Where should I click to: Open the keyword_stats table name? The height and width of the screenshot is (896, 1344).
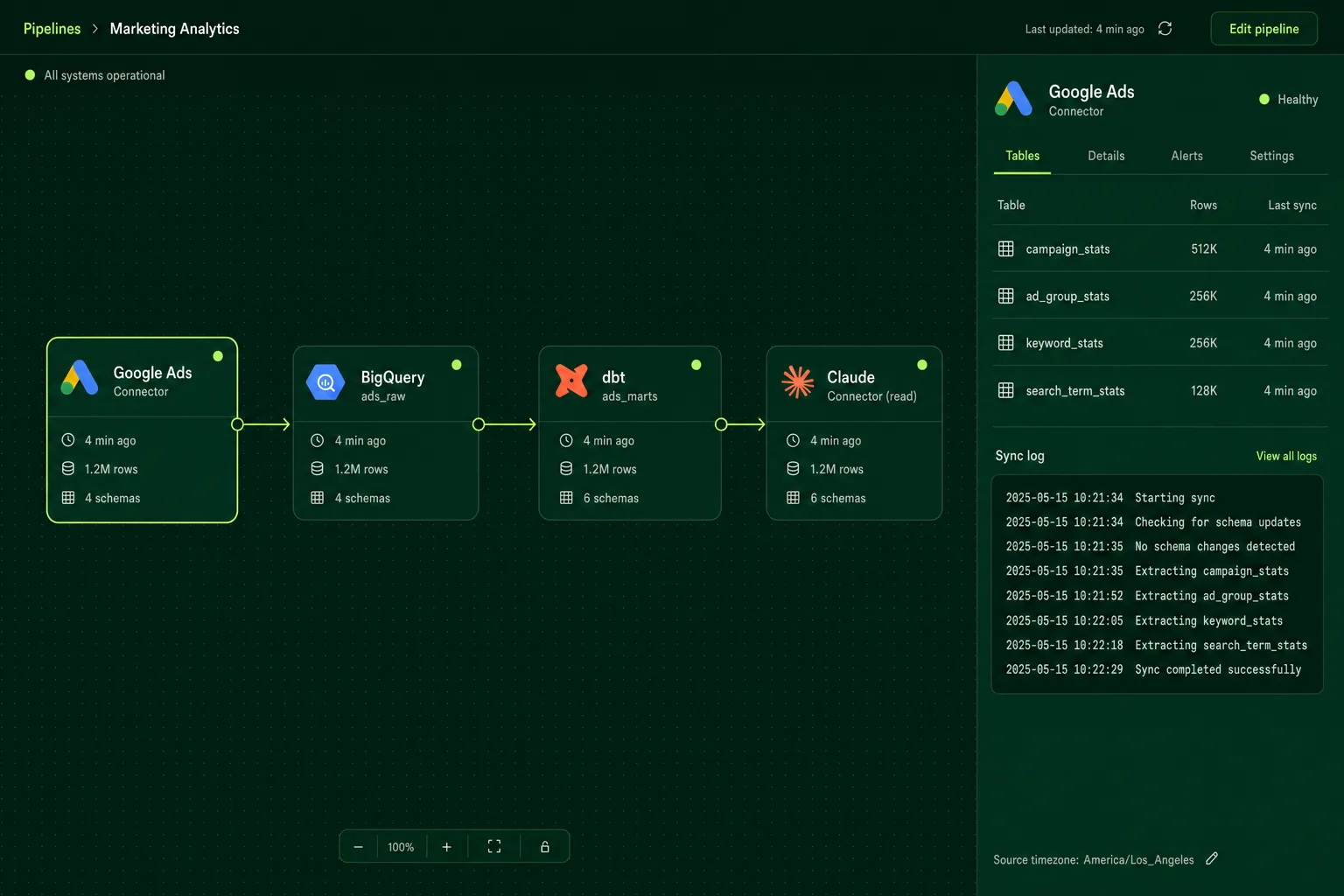click(x=1064, y=343)
